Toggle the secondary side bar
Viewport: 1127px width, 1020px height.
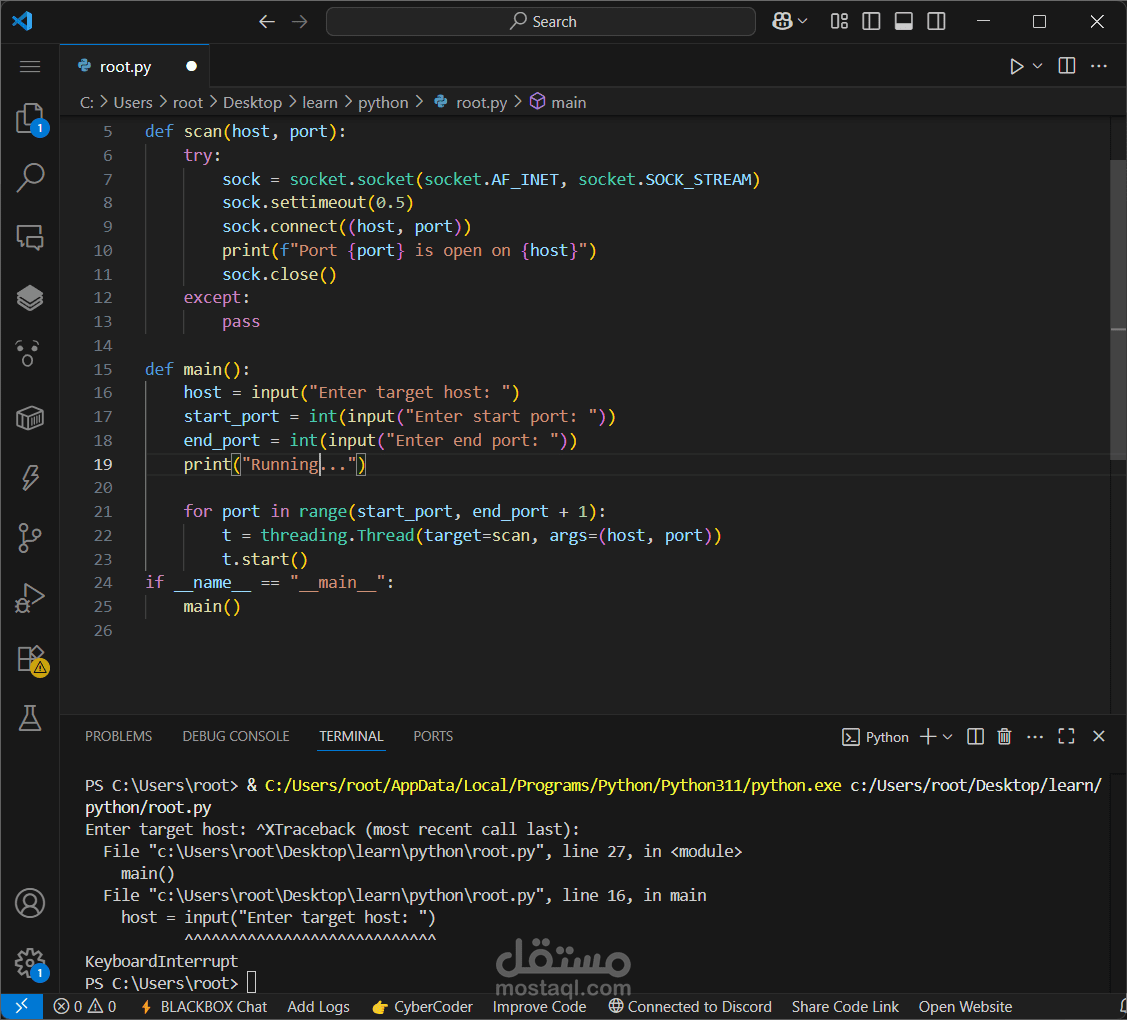coord(936,22)
